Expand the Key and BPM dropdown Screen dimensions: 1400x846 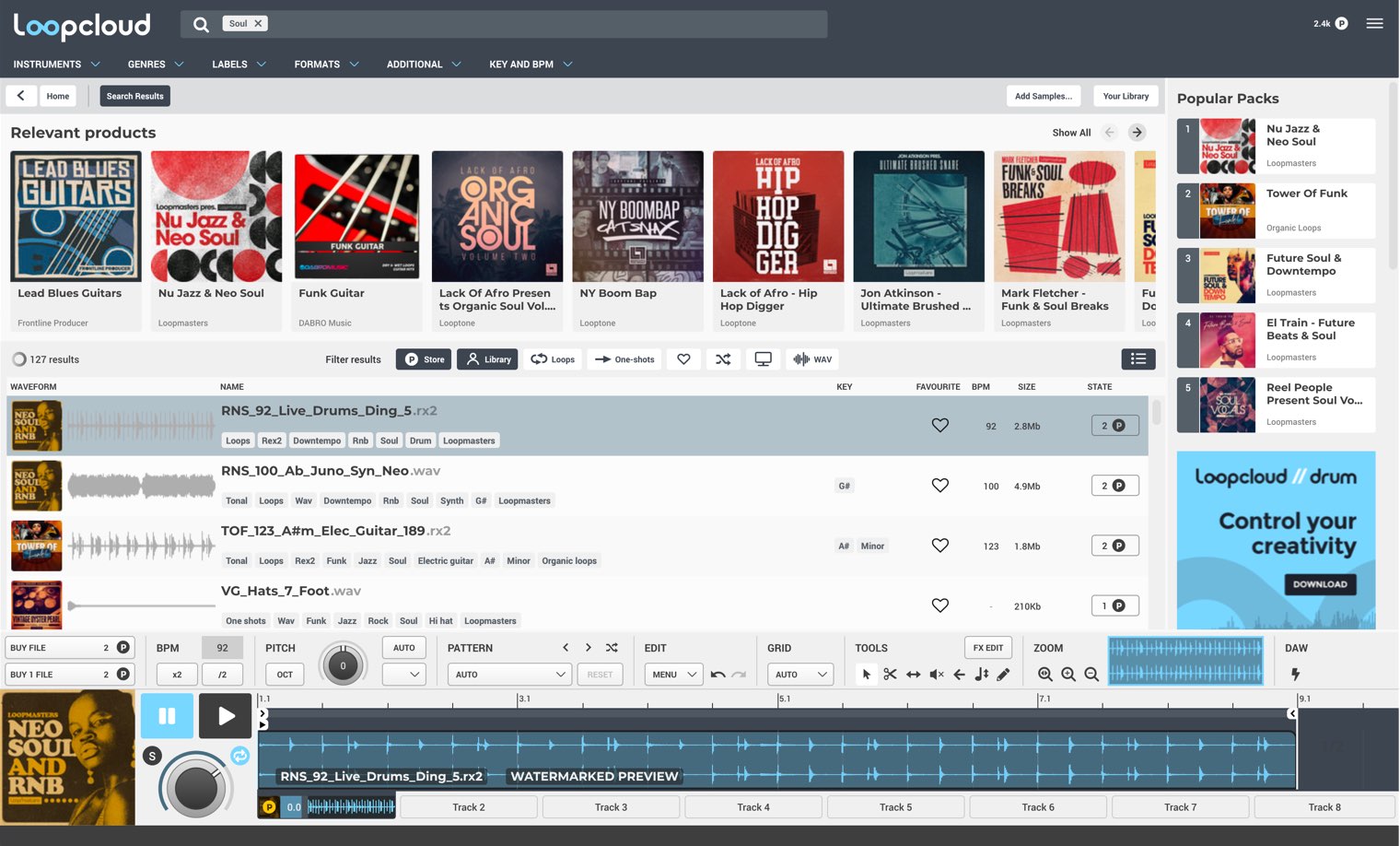point(531,65)
